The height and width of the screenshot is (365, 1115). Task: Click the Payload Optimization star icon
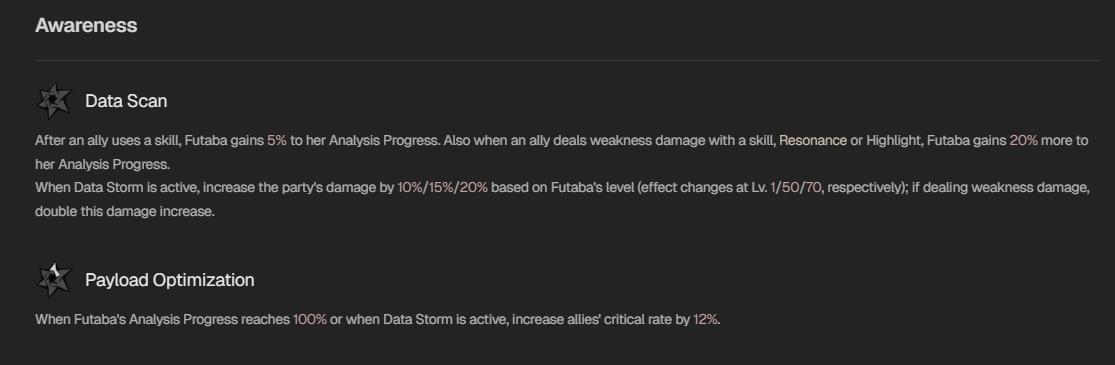[x=54, y=280]
